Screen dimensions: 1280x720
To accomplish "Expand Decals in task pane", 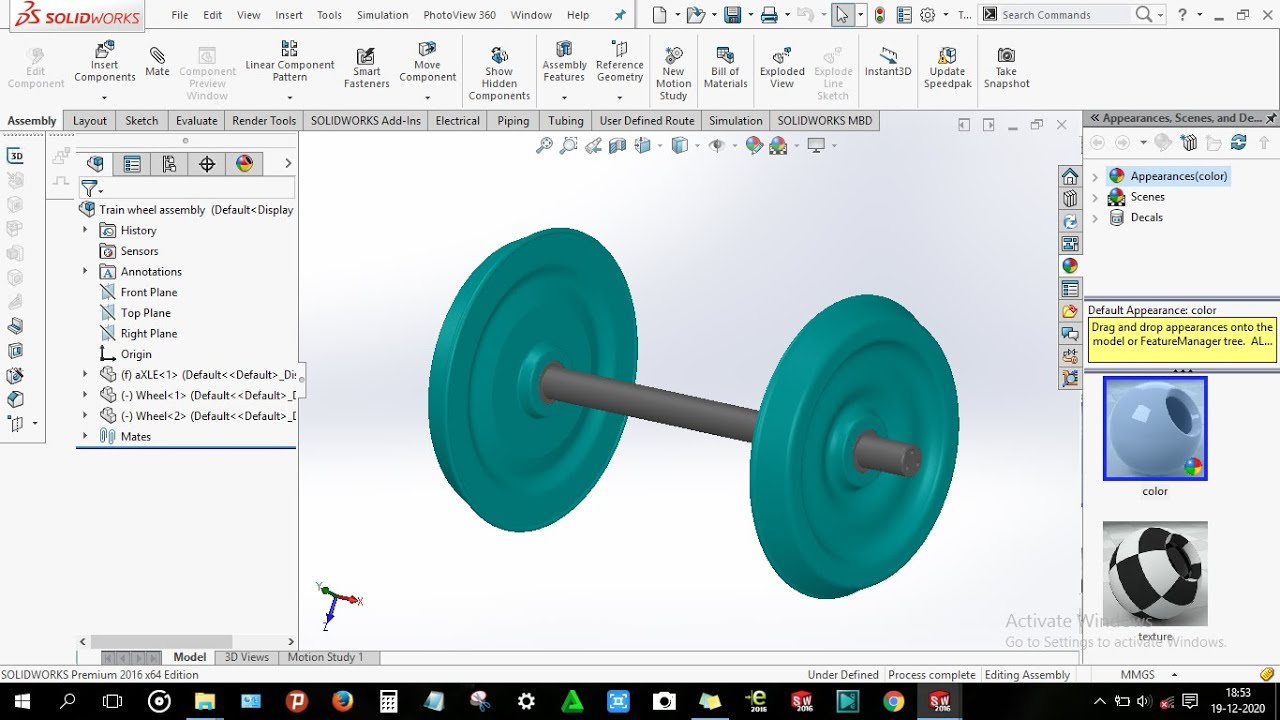I will coord(1095,217).
